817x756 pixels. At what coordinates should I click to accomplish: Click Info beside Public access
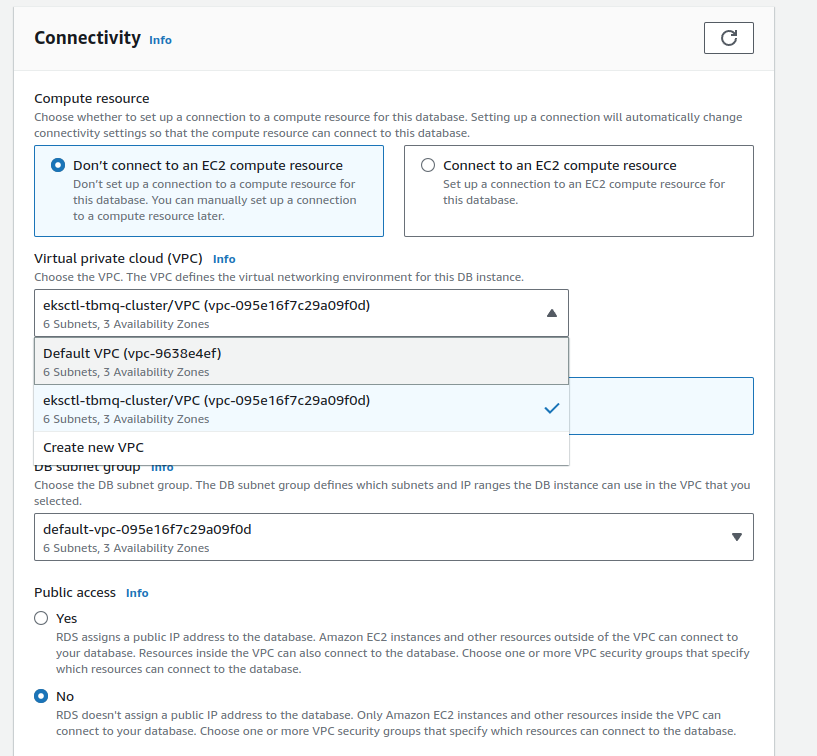[x=136, y=592]
